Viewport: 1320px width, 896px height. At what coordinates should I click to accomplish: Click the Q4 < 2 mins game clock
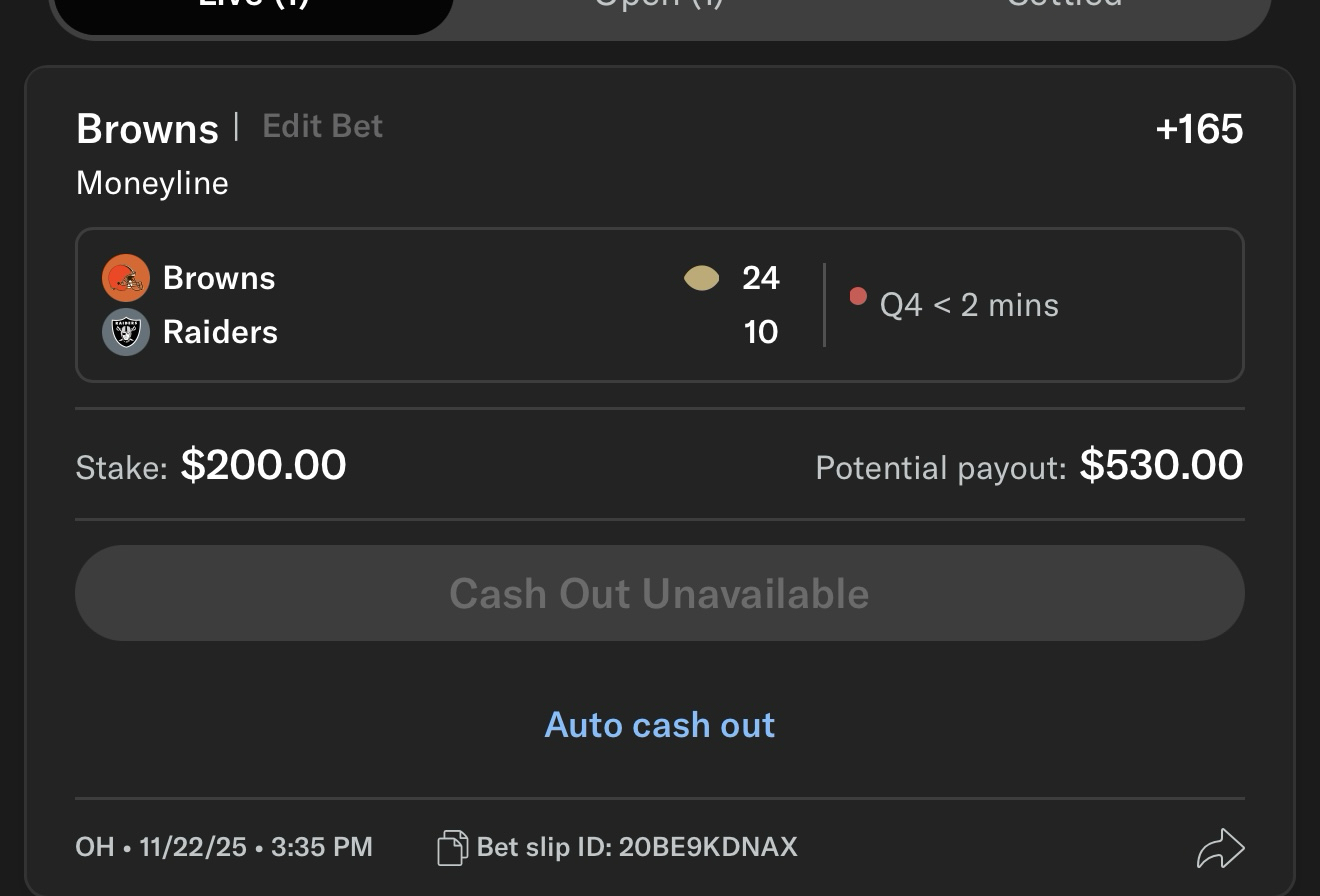(x=969, y=305)
